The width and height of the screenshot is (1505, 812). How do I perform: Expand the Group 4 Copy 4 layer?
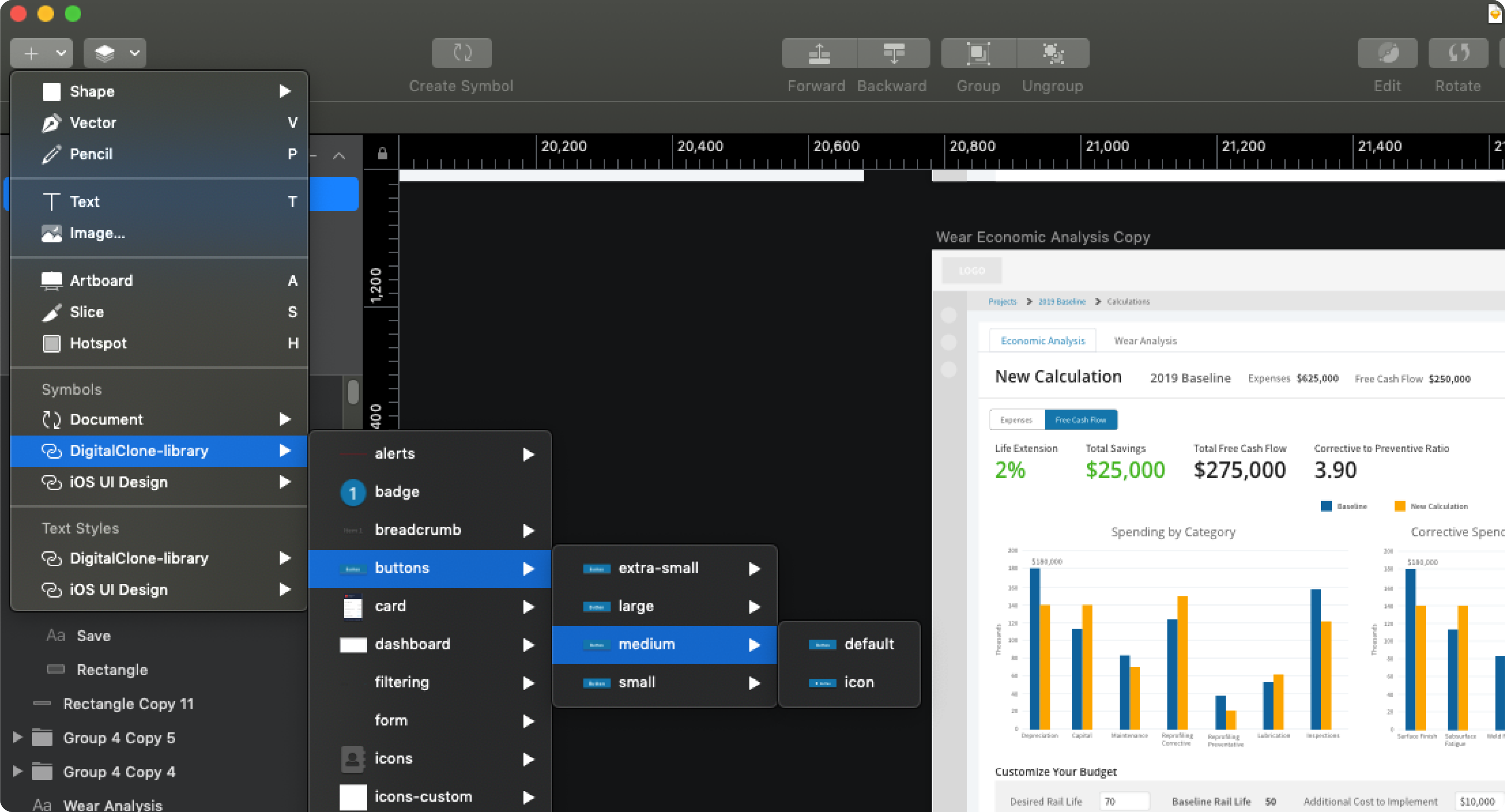[18, 771]
